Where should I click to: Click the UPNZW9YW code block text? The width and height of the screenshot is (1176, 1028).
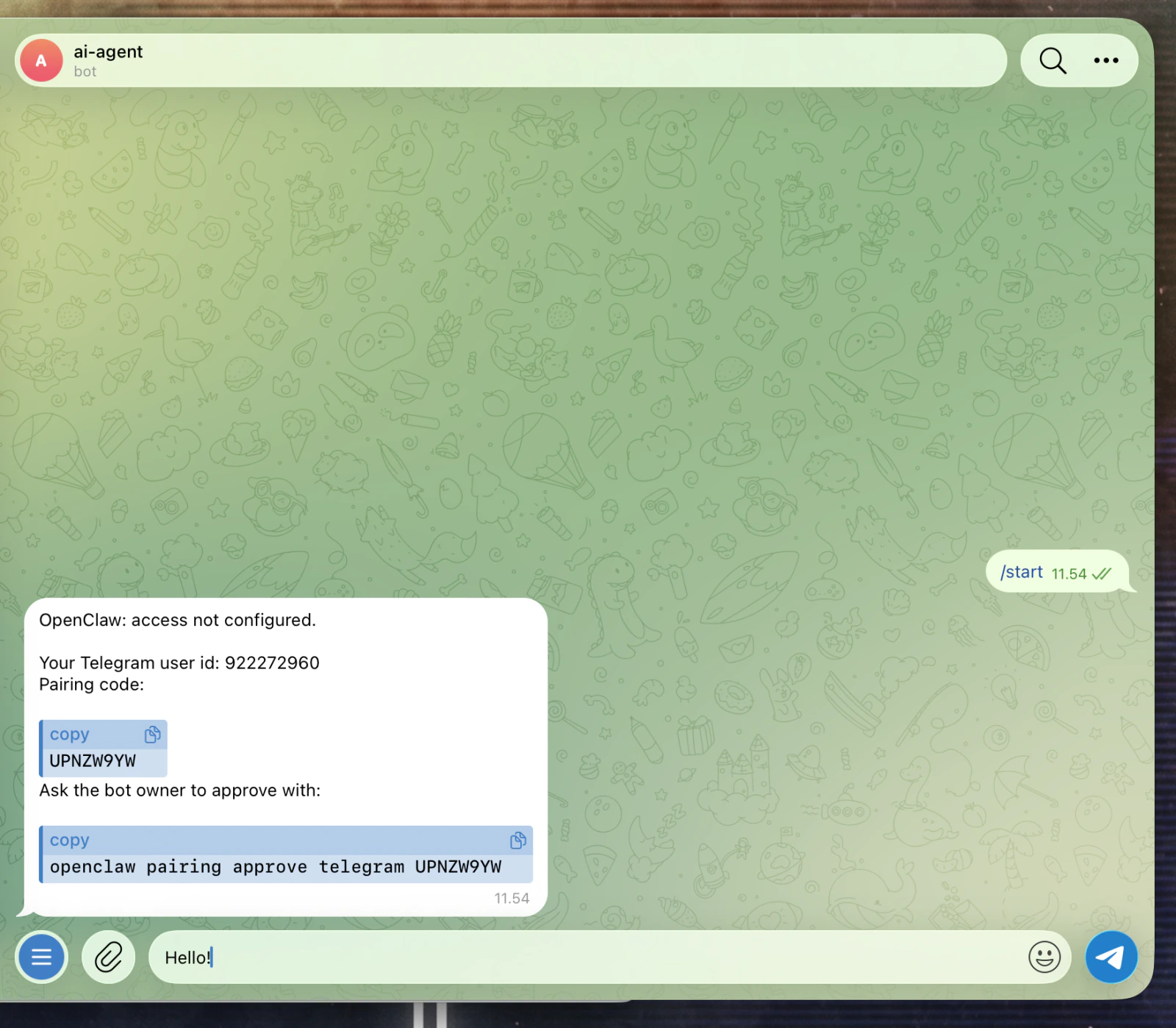click(93, 761)
